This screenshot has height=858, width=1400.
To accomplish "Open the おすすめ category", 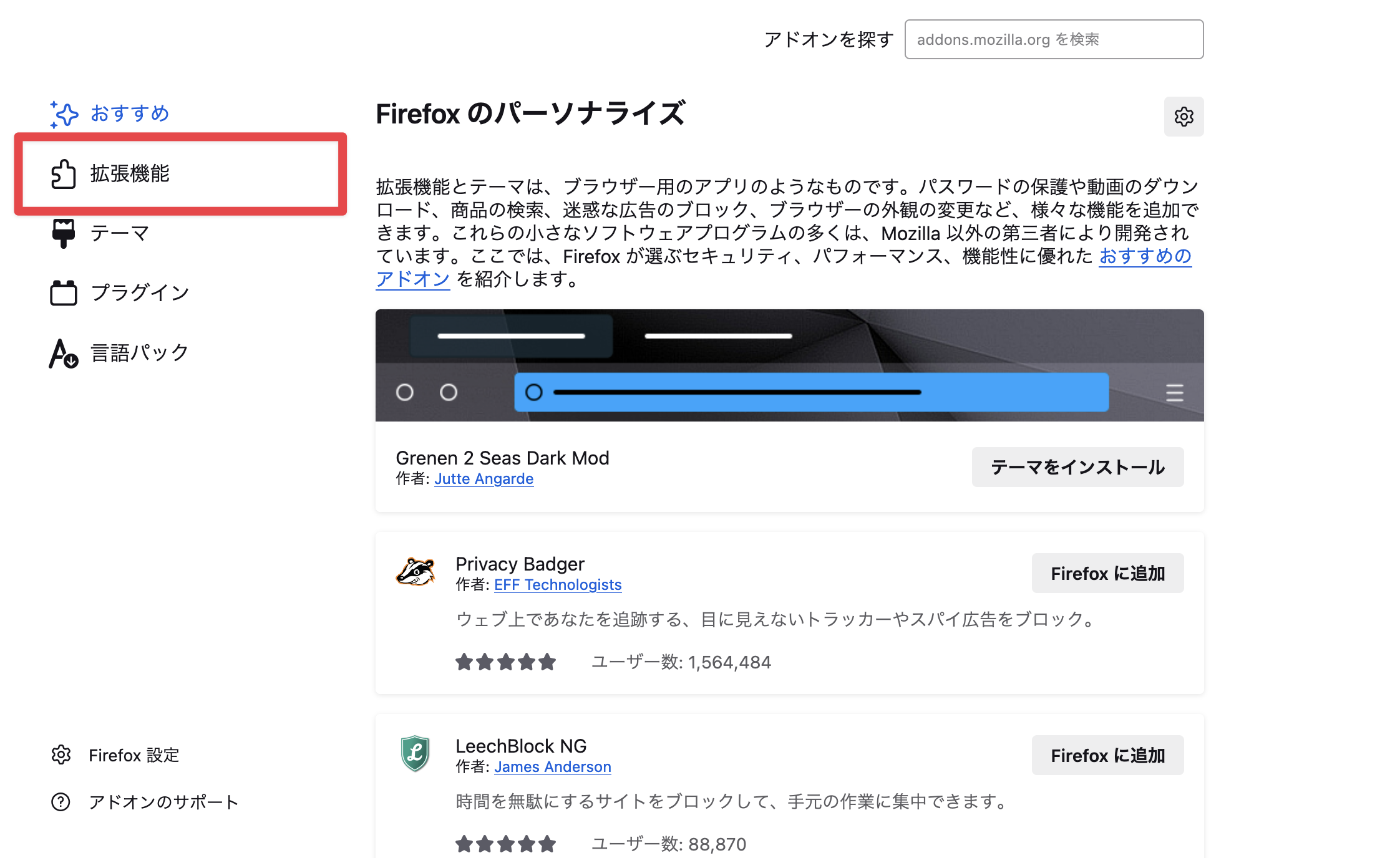I will tap(181, 114).
